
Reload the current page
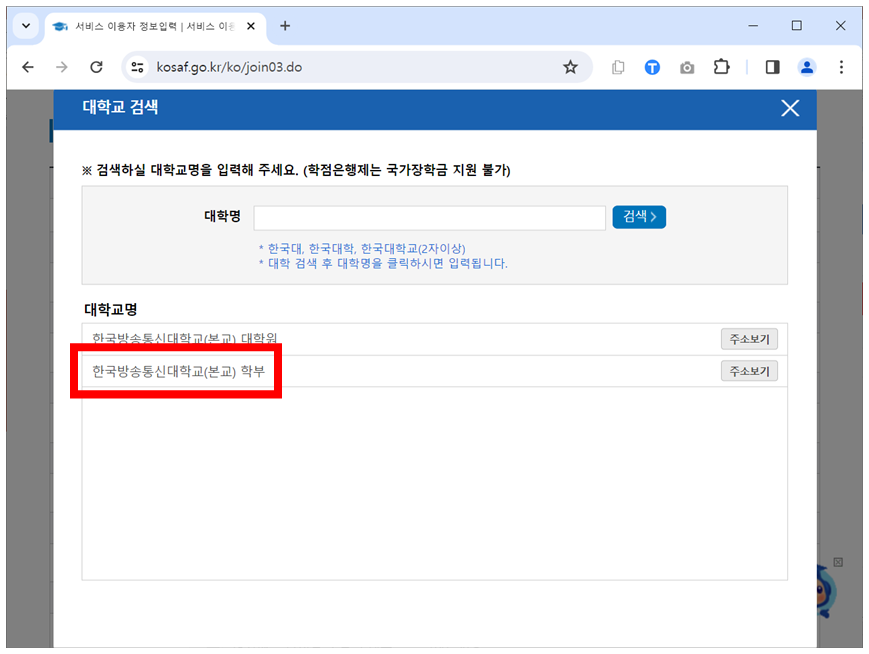point(96,68)
